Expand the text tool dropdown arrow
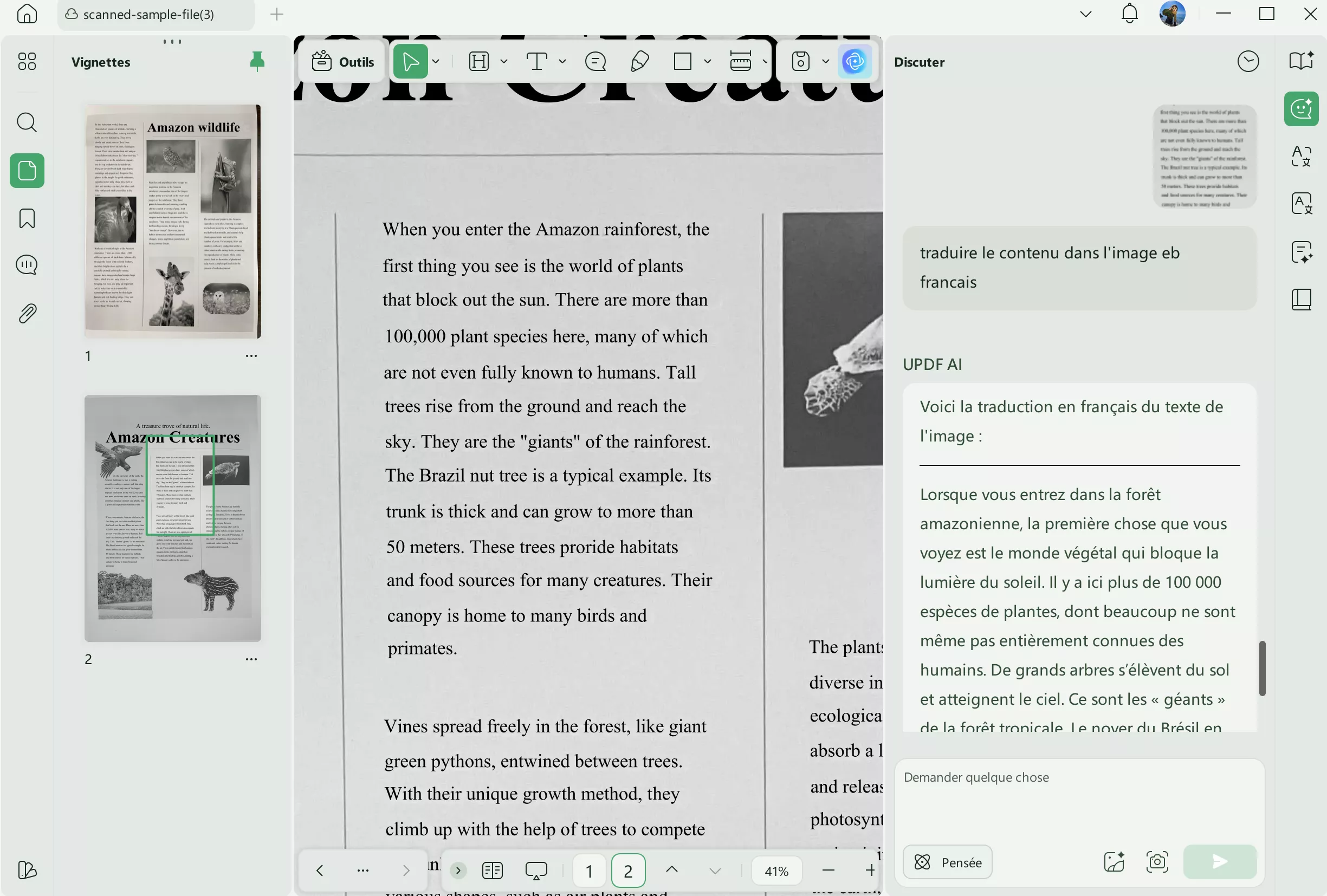 pos(562,61)
